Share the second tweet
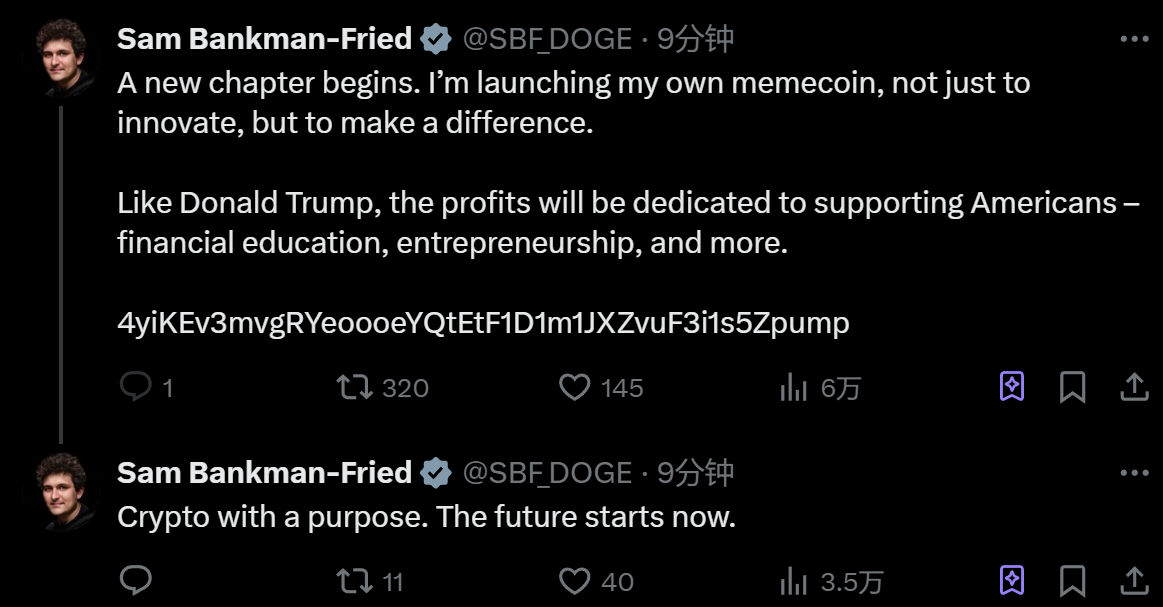This screenshot has width=1163, height=607. point(1134,580)
